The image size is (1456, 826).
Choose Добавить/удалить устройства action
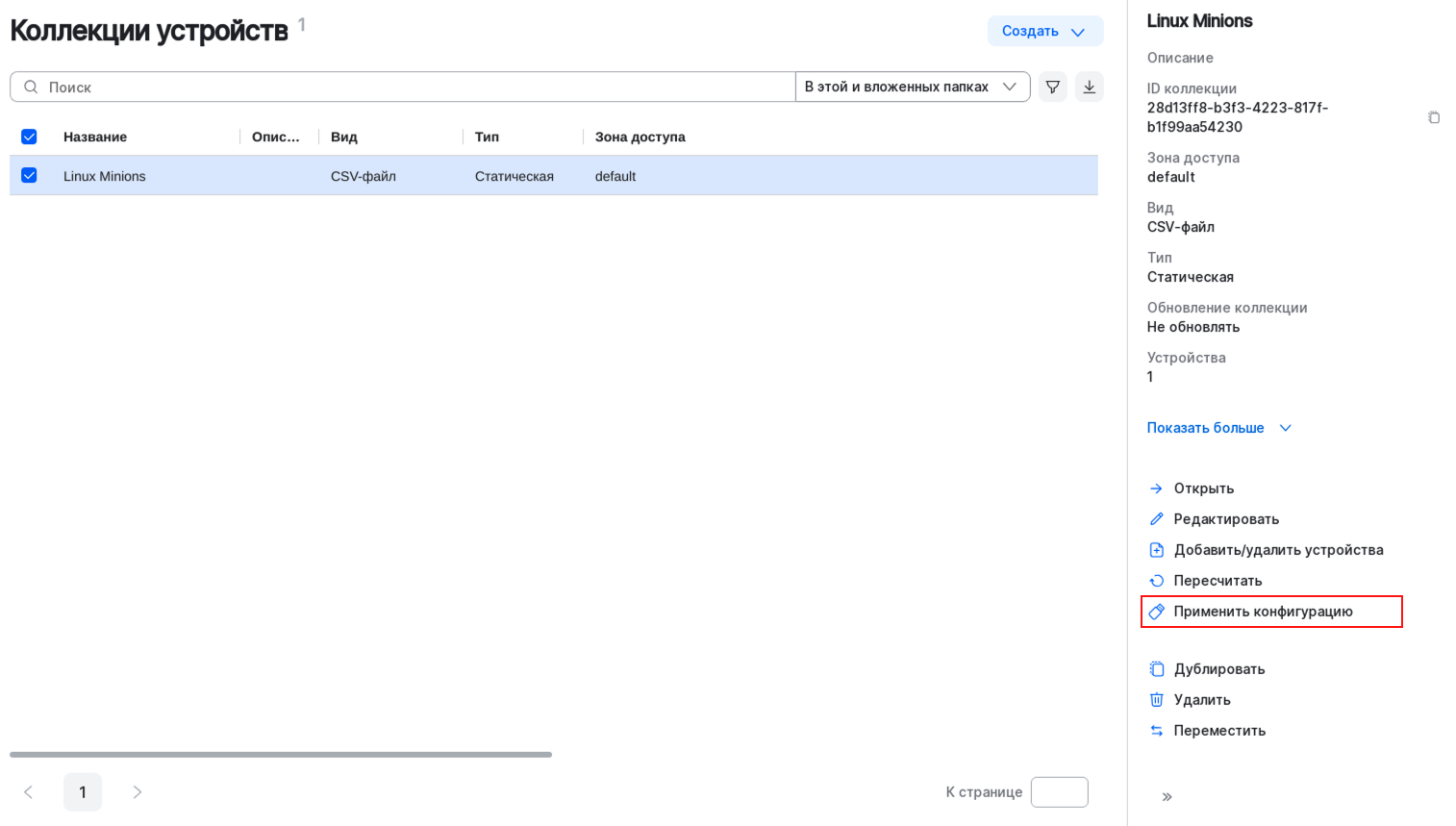(1279, 549)
